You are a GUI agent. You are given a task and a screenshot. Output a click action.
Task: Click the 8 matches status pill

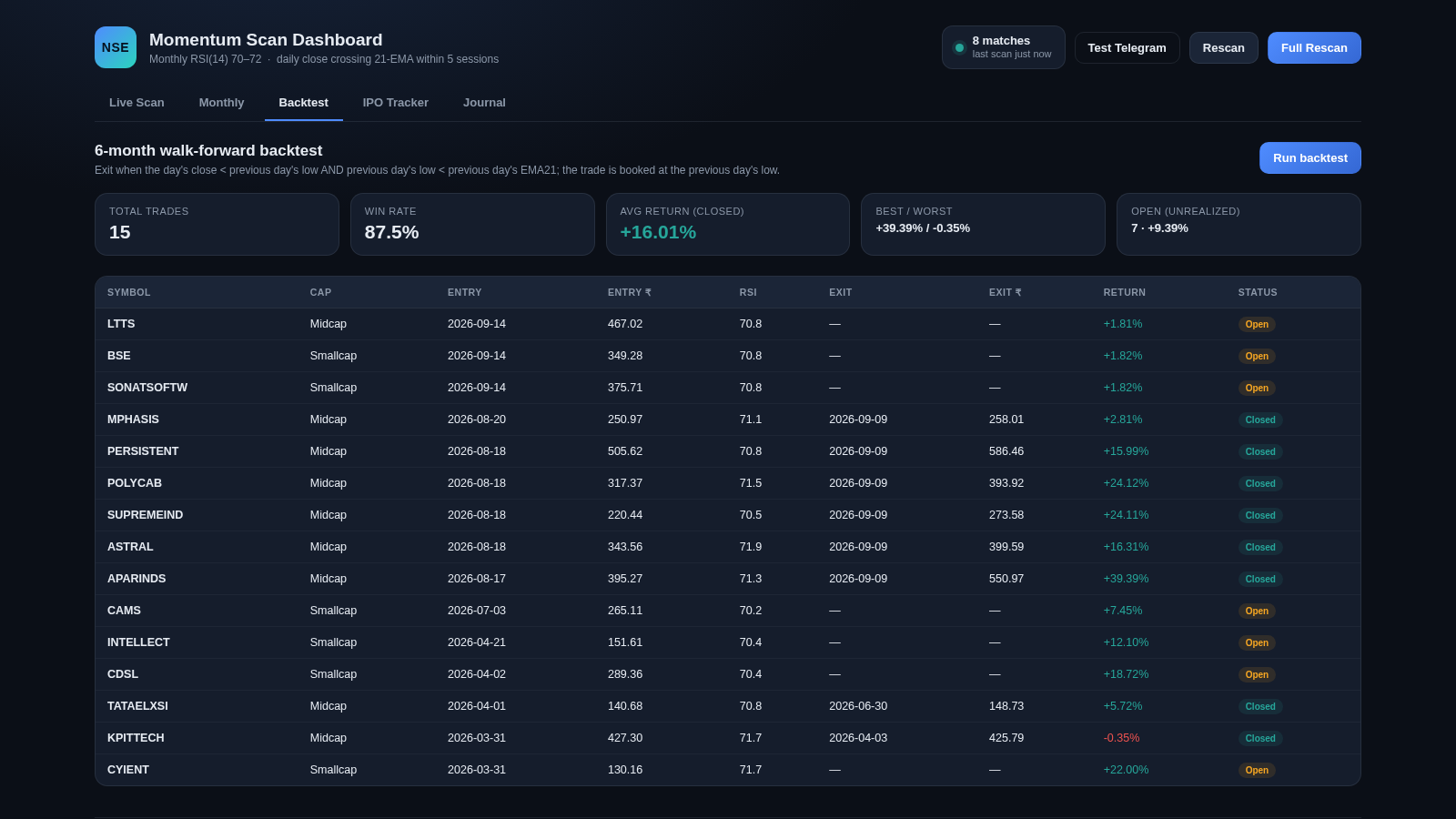(1003, 47)
